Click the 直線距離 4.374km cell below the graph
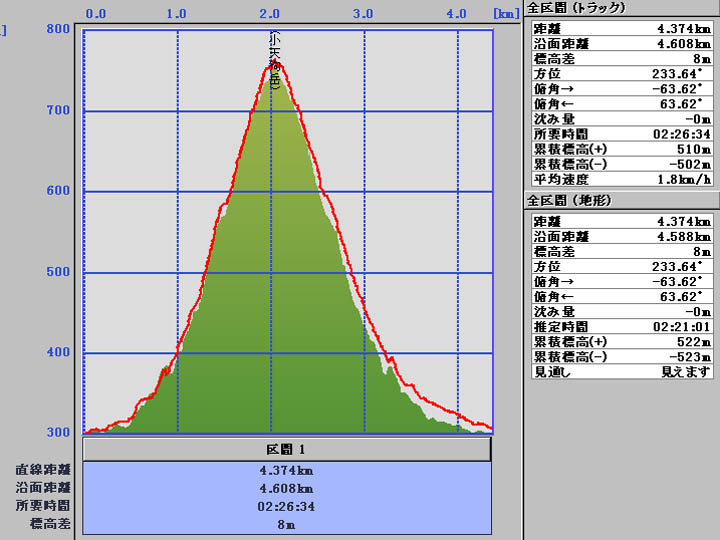This screenshot has width=720, height=540. pos(287,470)
